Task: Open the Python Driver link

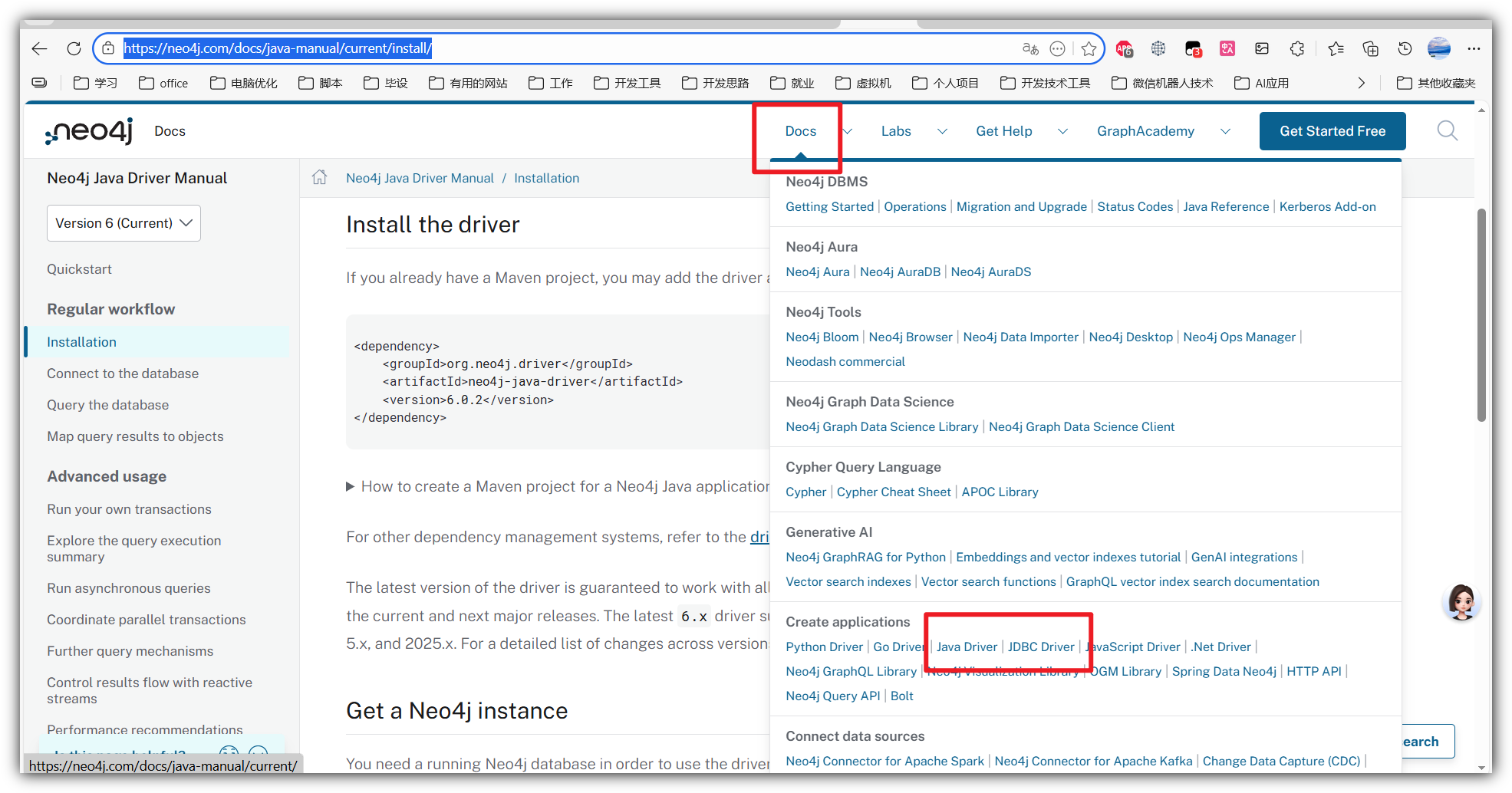Action: pos(824,647)
